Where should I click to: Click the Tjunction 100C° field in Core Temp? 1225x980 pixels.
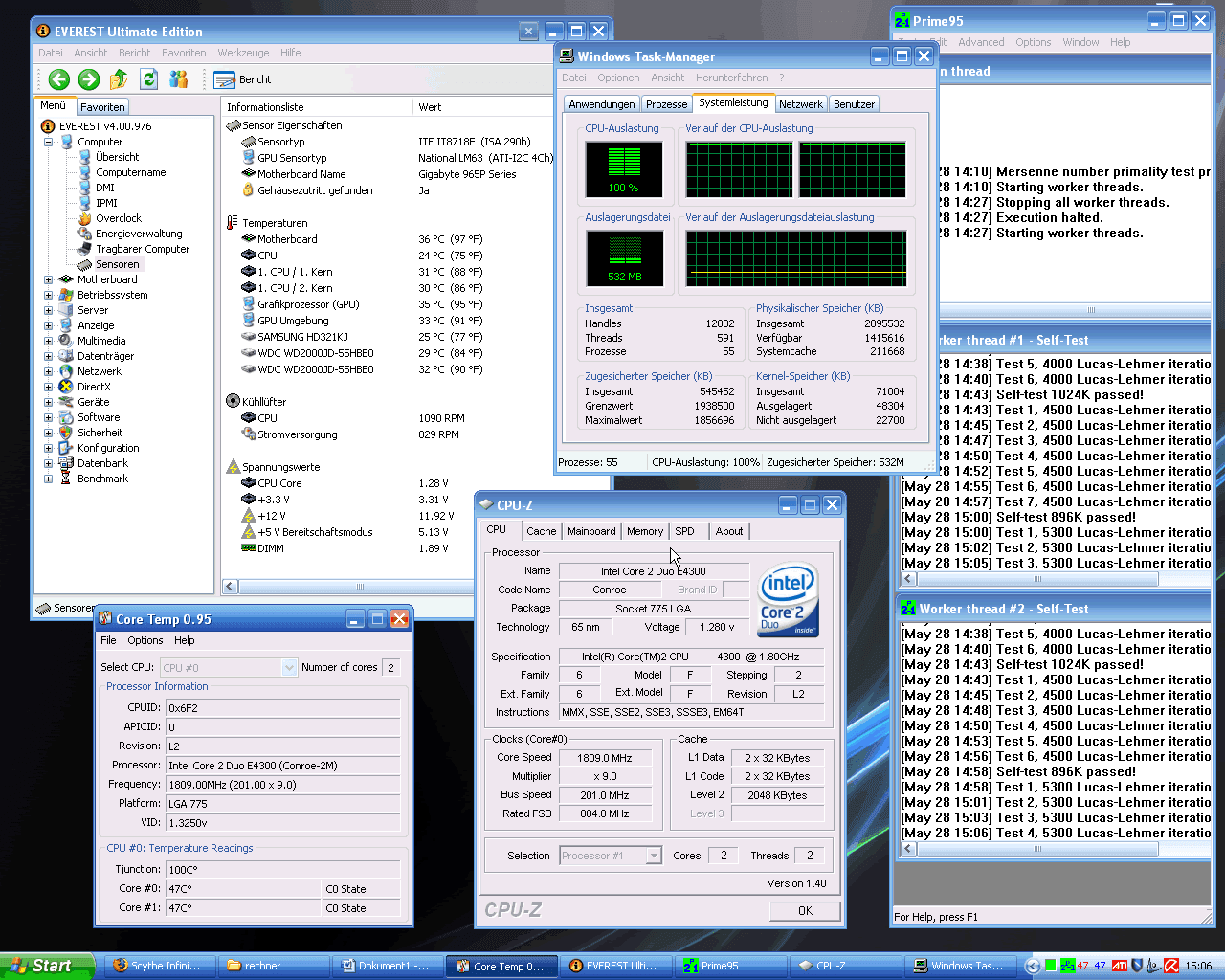tap(282, 870)
